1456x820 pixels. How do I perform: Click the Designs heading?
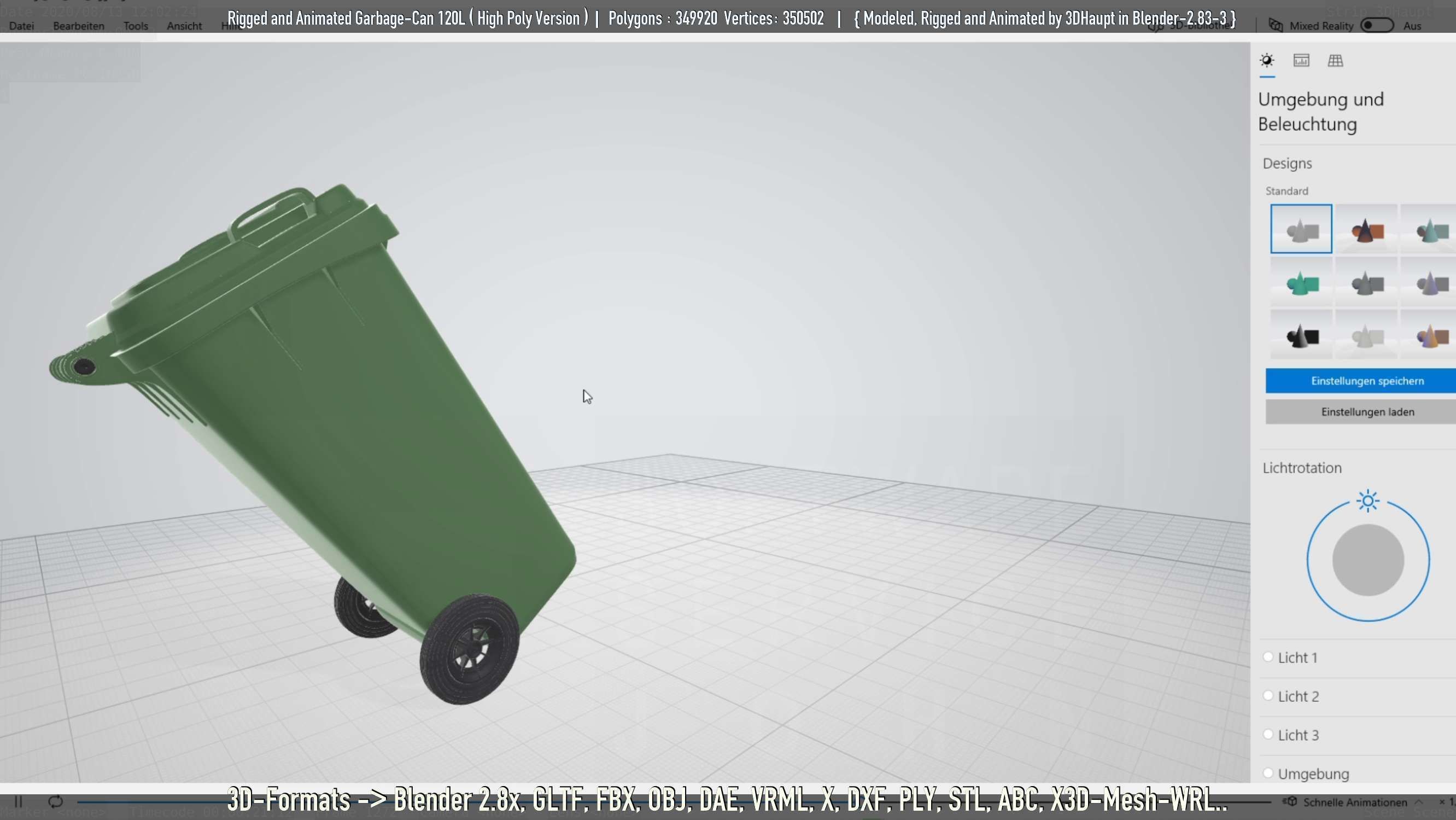point(1287,164)
